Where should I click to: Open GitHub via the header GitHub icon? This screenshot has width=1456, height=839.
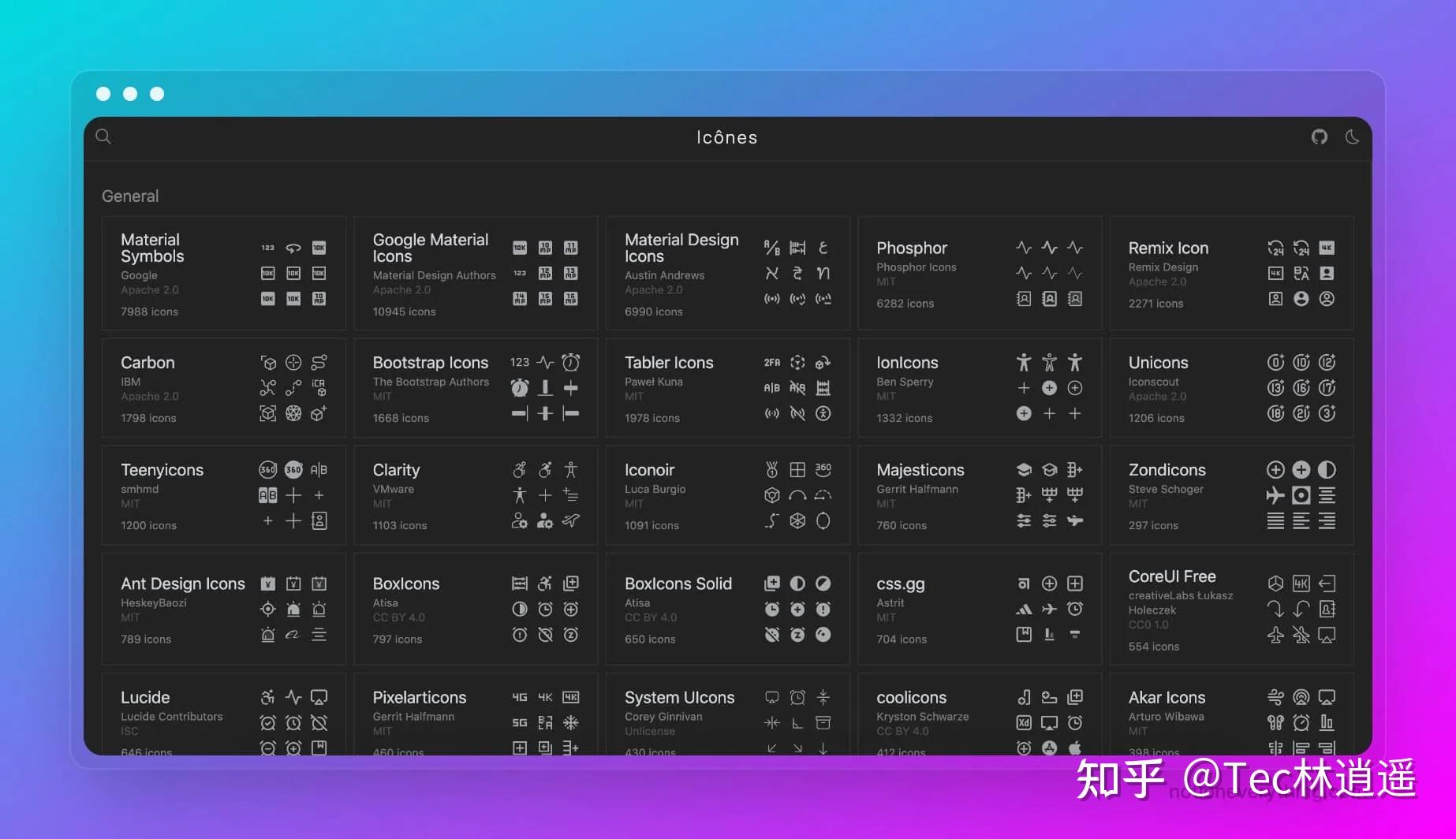1319,136
